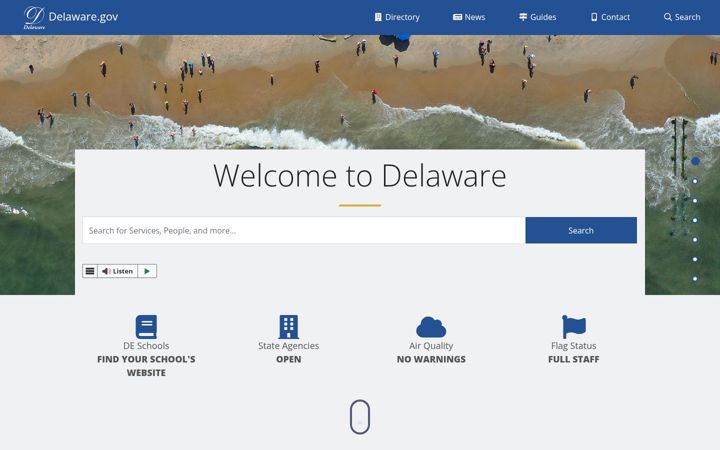Open State Agencies OPEN status link

(x=288, y=359)
